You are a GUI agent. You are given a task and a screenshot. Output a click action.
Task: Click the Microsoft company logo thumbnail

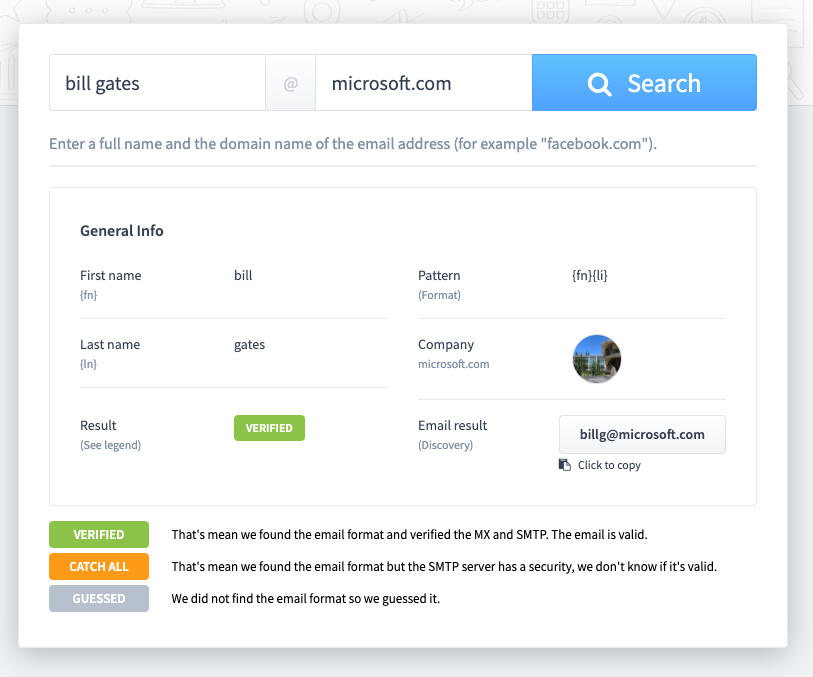(x=597, y=359)
